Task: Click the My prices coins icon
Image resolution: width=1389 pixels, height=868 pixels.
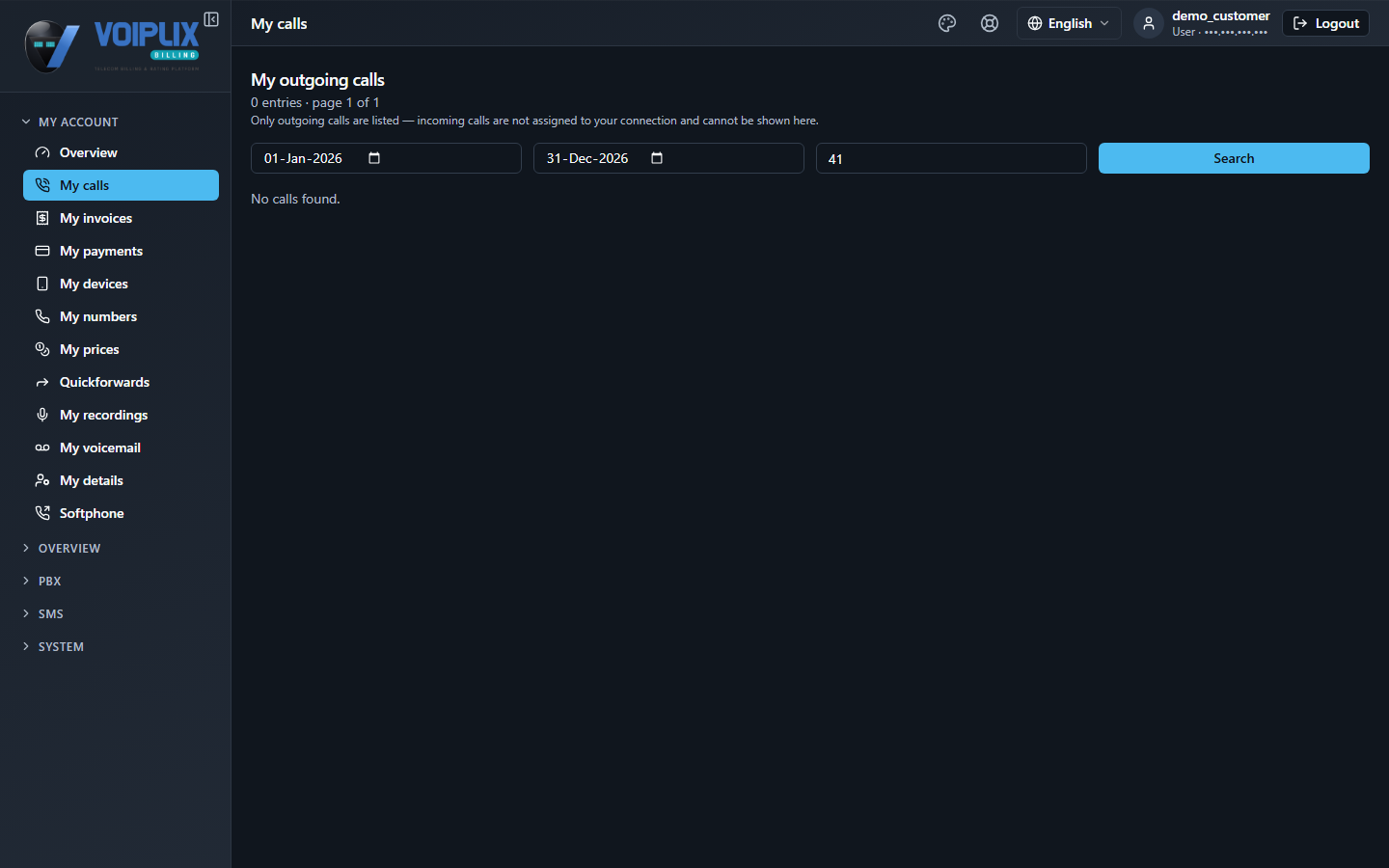Action: pyautogui.click(x=42, y=349)
